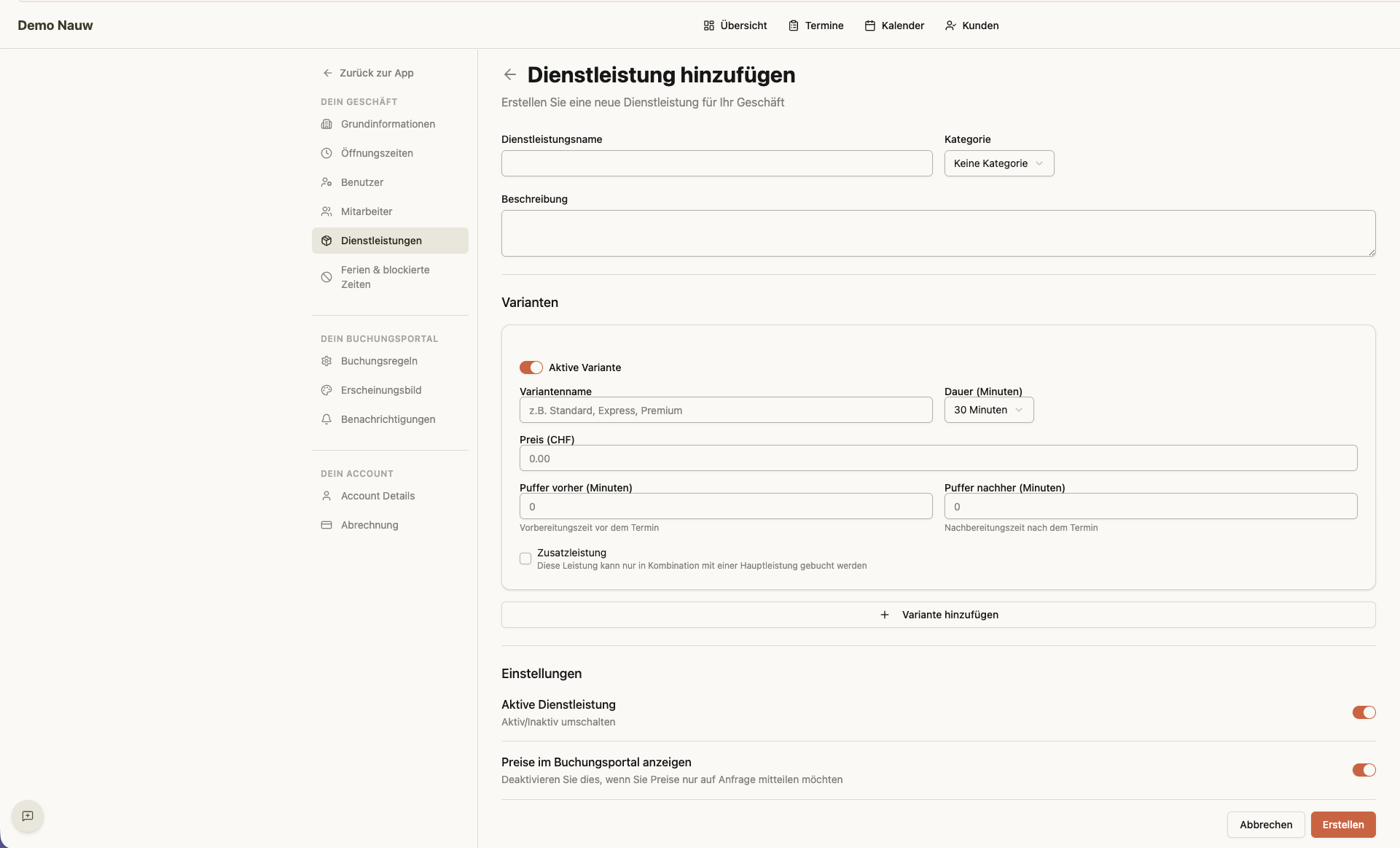This screenshot has height=848, width=1400.
Task: Click the Öffnungszeiten clock icon
Action: pyautogui.click(x=326, y=153)
